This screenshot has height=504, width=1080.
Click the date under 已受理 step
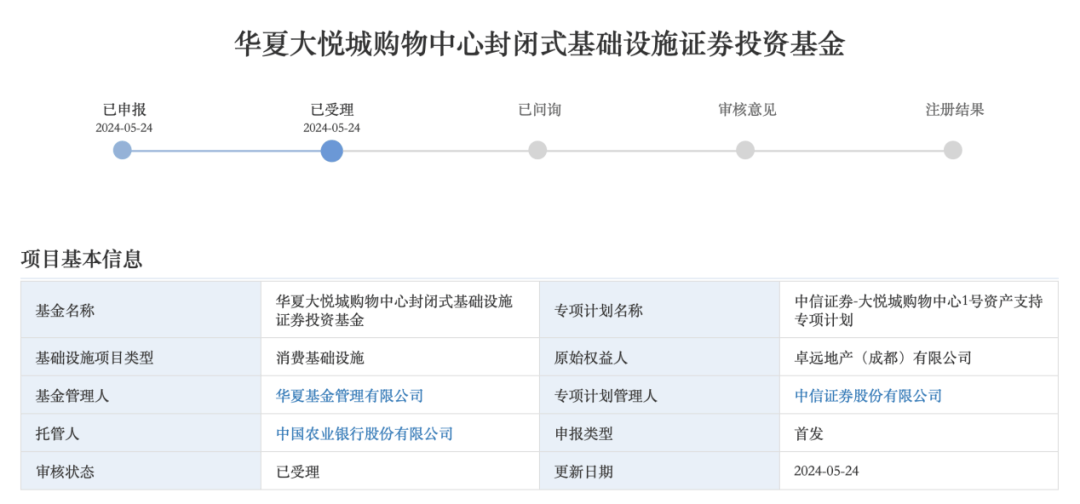tap(331, 127)
